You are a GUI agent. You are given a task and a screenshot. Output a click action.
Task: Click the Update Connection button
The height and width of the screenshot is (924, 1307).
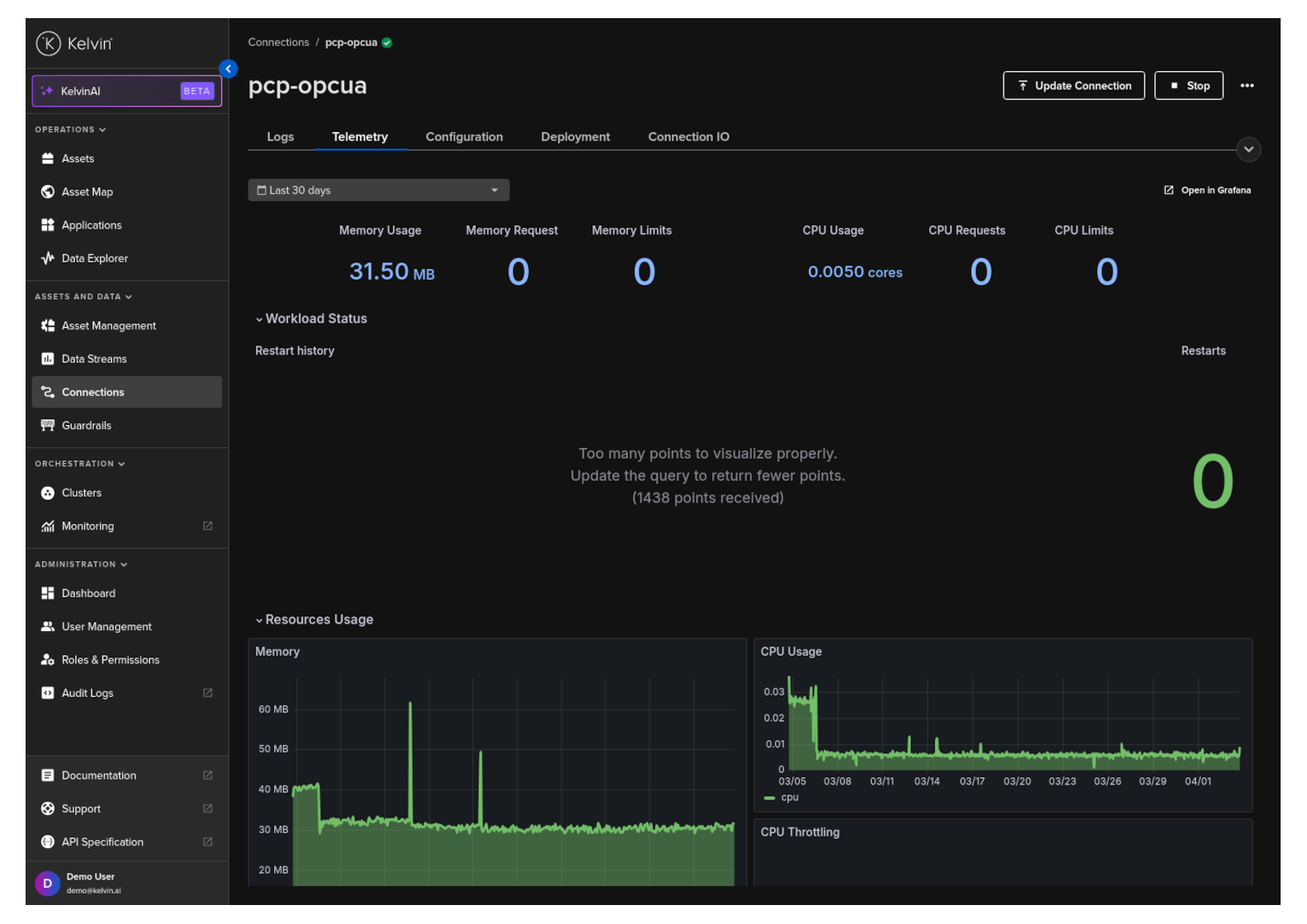1073,86
